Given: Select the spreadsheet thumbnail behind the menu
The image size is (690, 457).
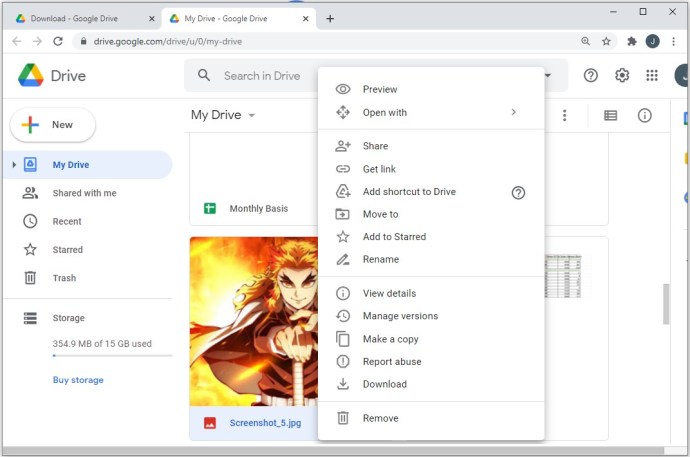Looking at the screenshot, I should point(563,276).
